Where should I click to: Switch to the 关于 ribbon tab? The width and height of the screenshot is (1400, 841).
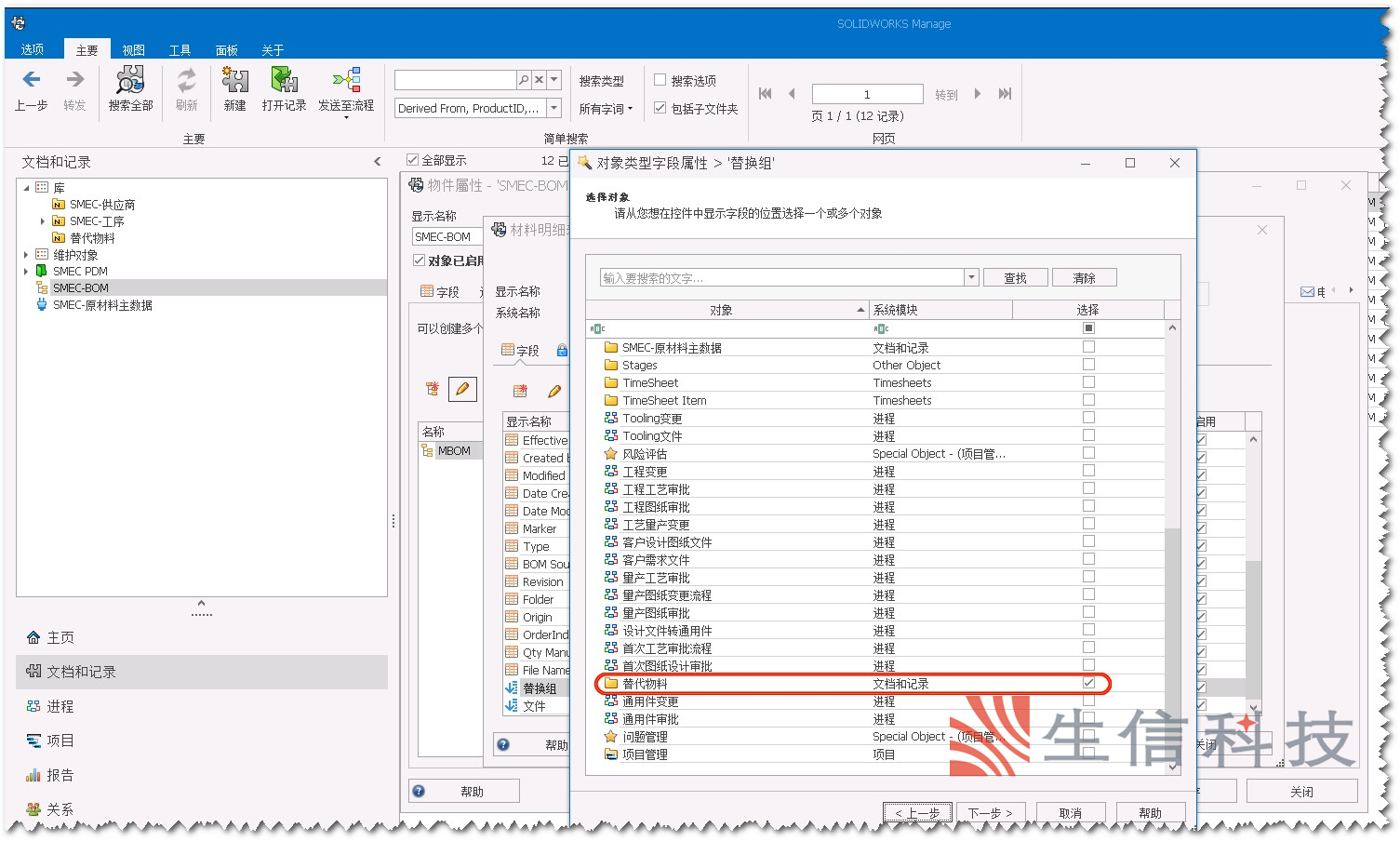click(273, 49)
